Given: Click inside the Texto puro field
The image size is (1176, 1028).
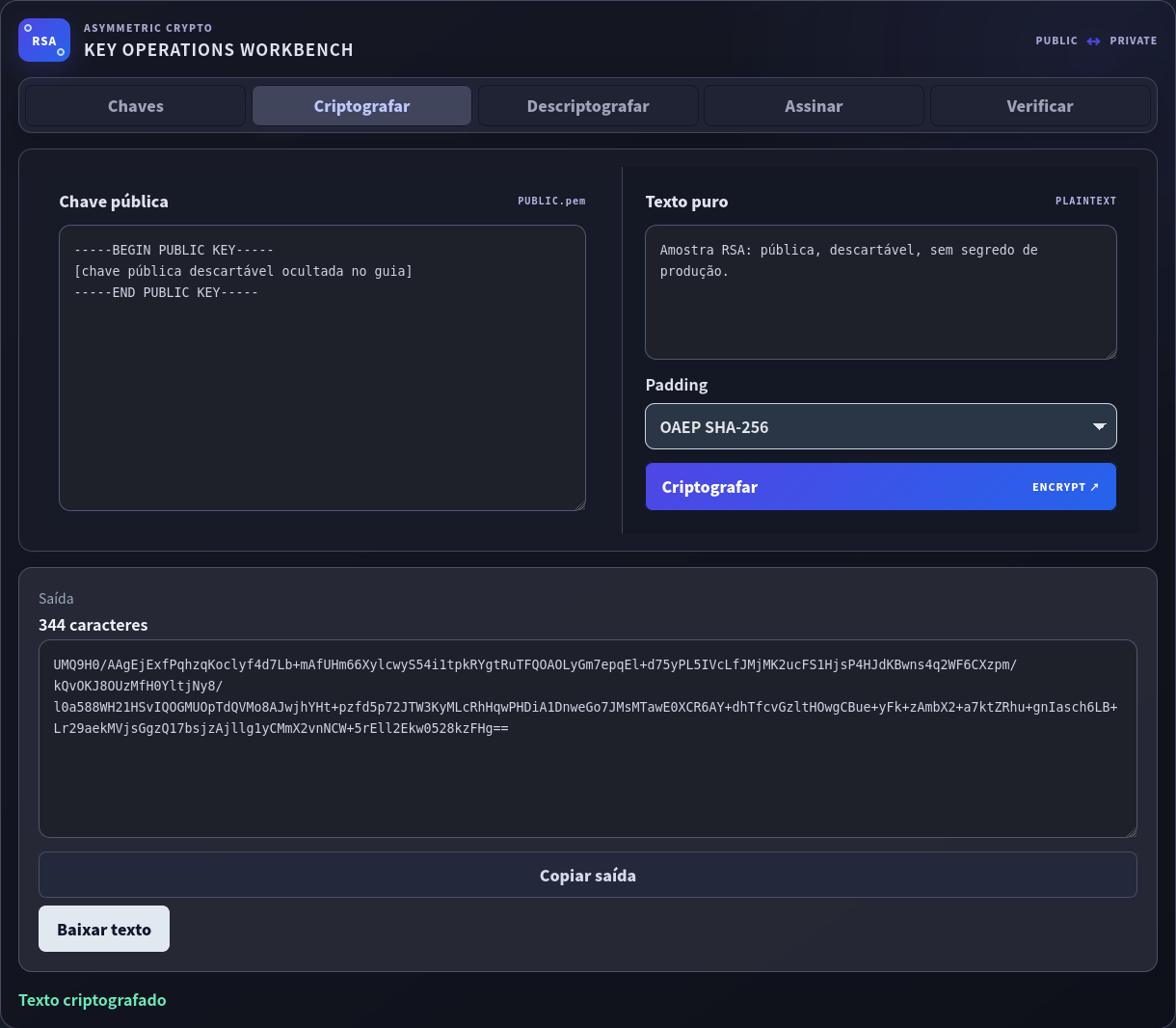Looking at the screenshot, I should click(881, 292).
